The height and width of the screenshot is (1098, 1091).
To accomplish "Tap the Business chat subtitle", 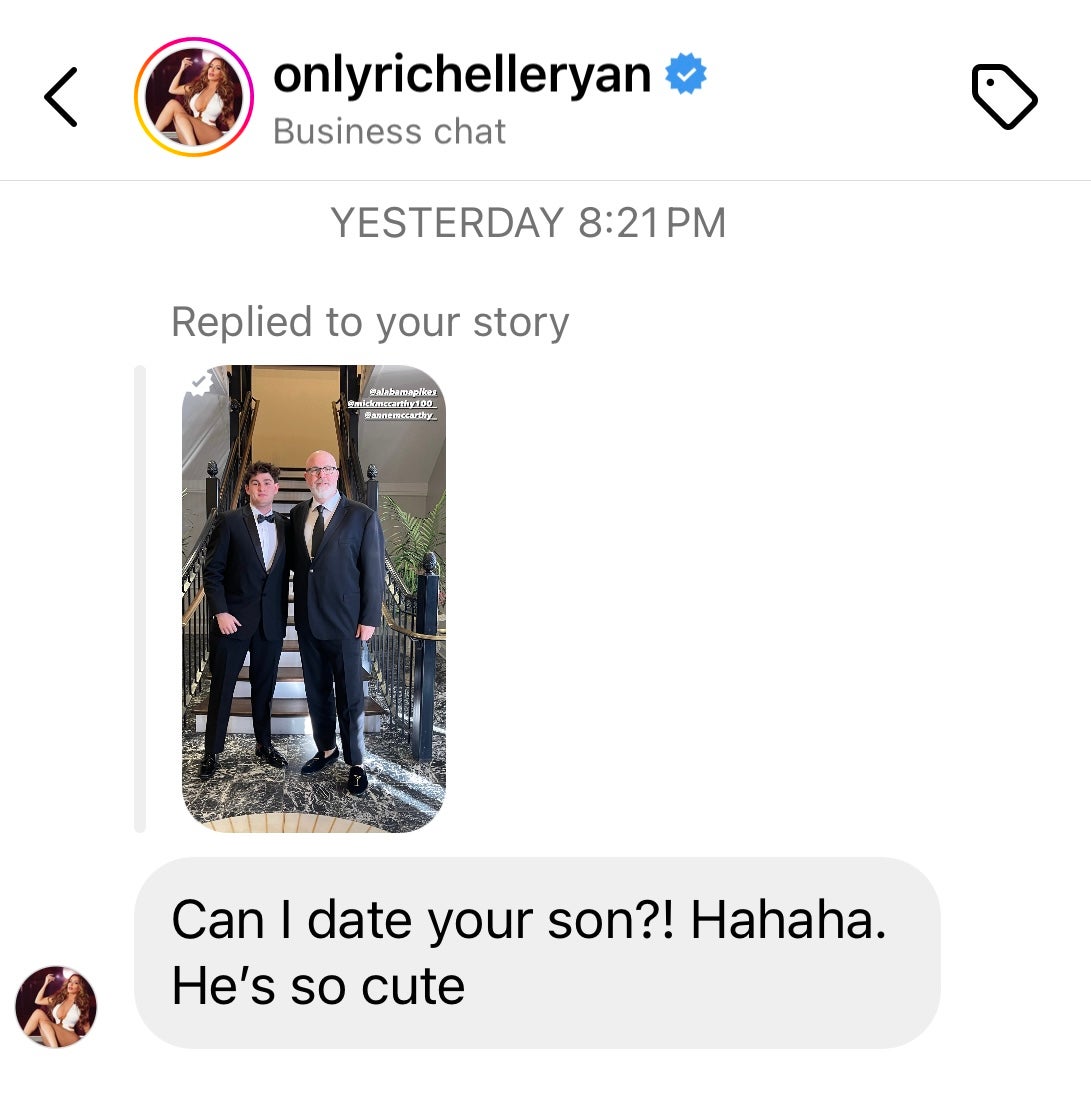I will 389,132.
